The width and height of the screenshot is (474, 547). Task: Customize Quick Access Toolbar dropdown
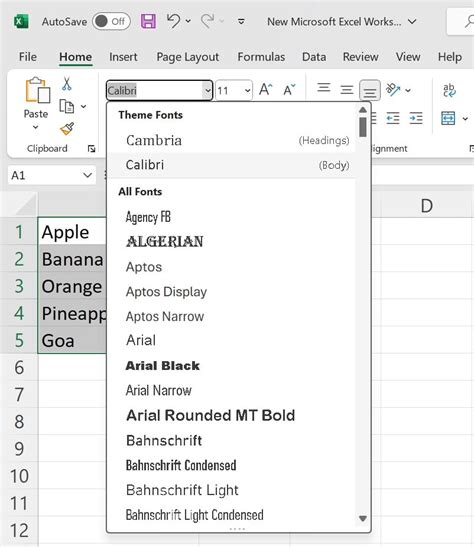(241, 22)
